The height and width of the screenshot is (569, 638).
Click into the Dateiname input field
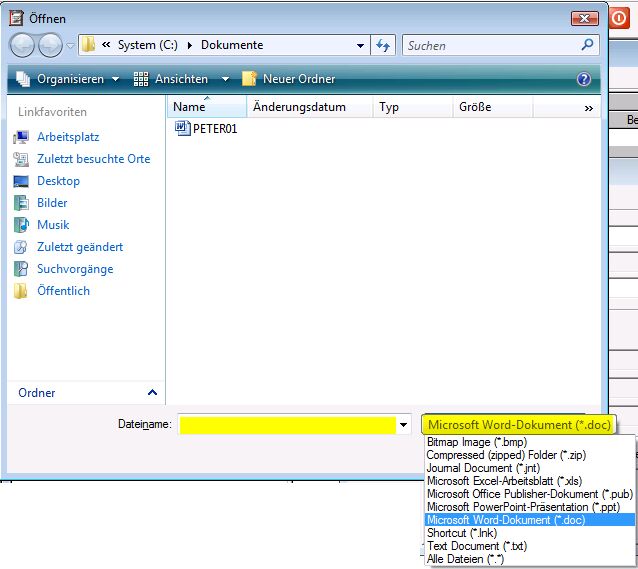click(x=288, y=425)
